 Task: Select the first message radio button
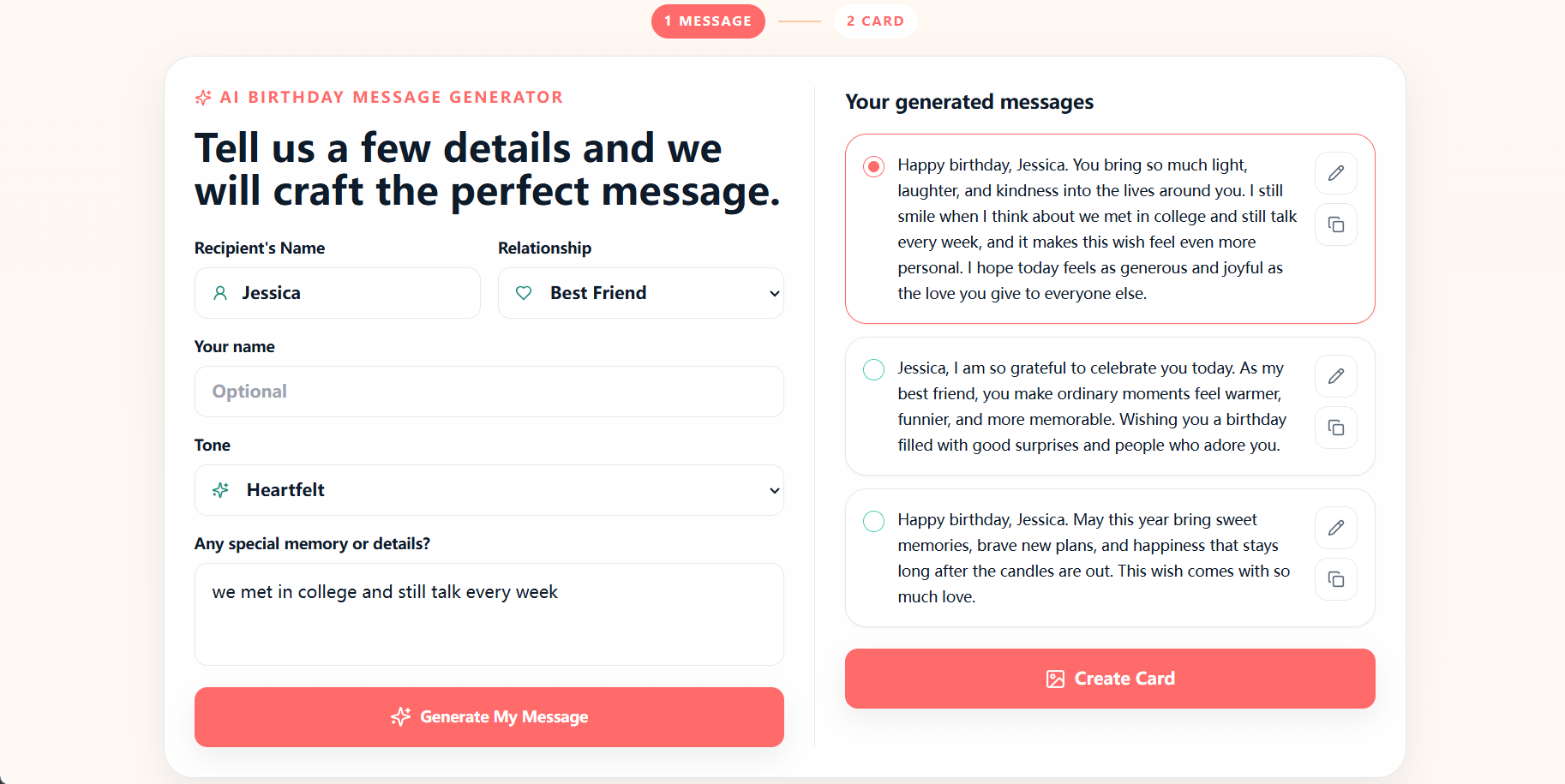click(873, 166)
